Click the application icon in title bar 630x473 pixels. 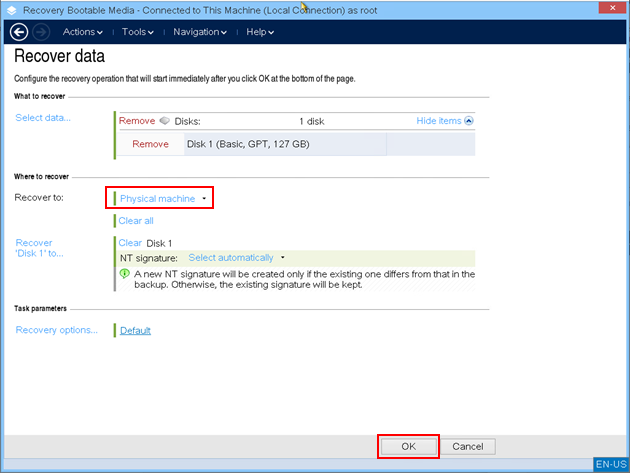[x=9, y=9]
